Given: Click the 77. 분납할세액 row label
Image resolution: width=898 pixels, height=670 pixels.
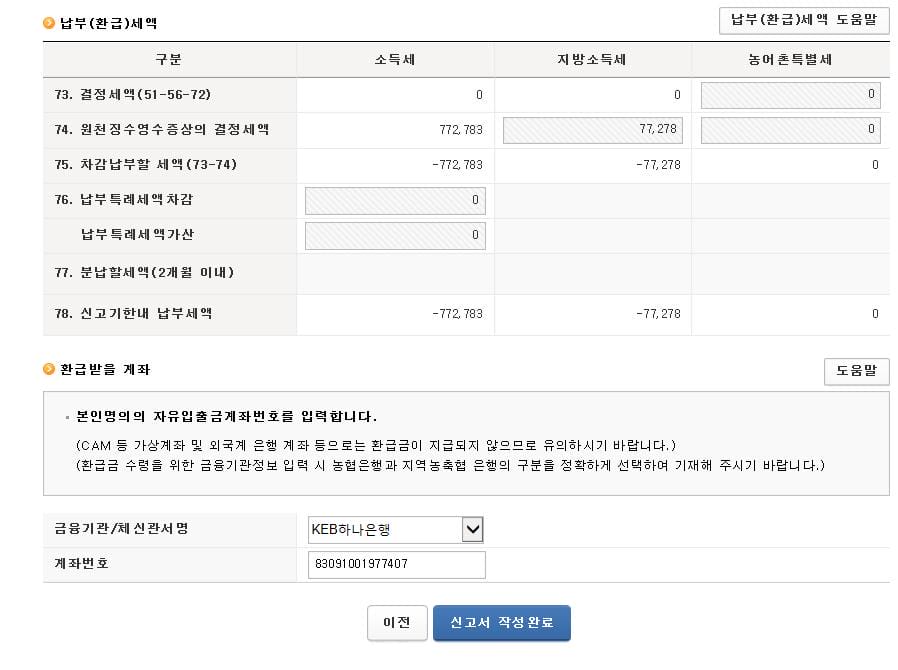Looking at the screenshot, I should (x=145, y=272).
